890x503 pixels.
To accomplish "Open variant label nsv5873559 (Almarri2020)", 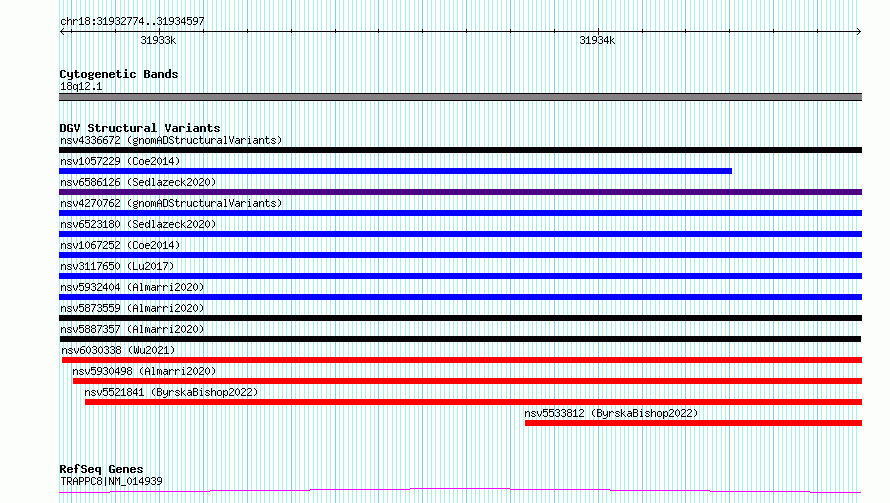I will (x=132, y=308).
